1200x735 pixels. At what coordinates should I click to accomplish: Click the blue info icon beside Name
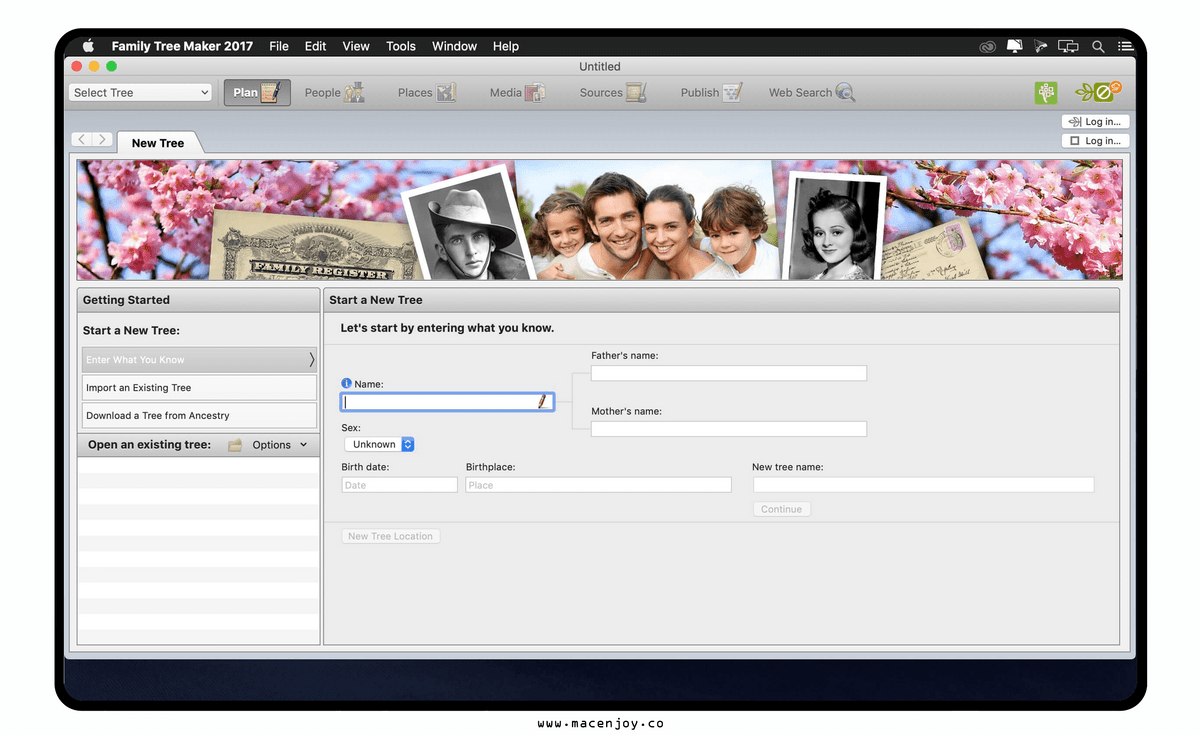coord(346,383)
